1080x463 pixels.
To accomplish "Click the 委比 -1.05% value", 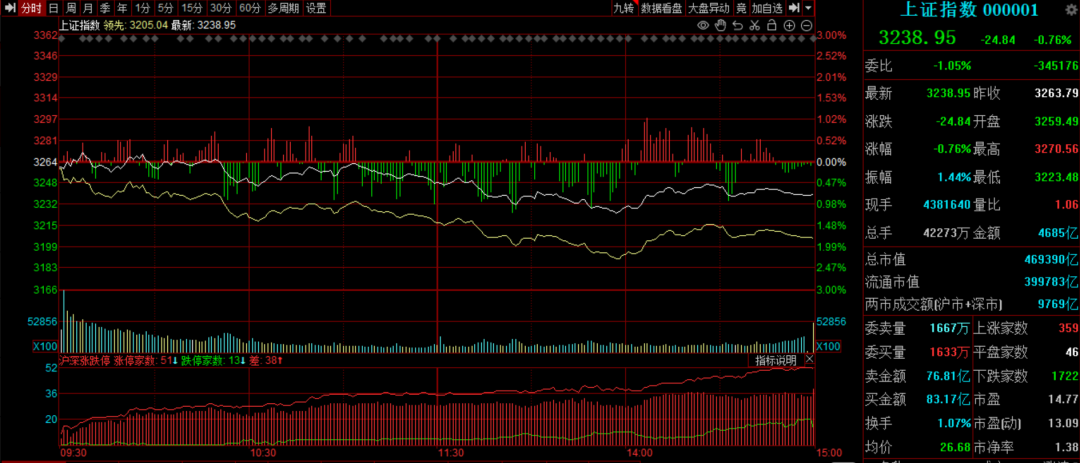I will tap(952, 66).
